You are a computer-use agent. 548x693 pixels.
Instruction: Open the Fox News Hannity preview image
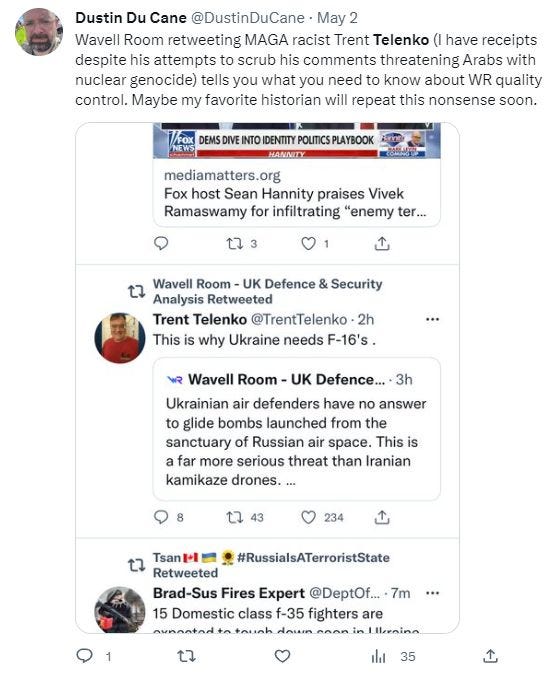297,141
